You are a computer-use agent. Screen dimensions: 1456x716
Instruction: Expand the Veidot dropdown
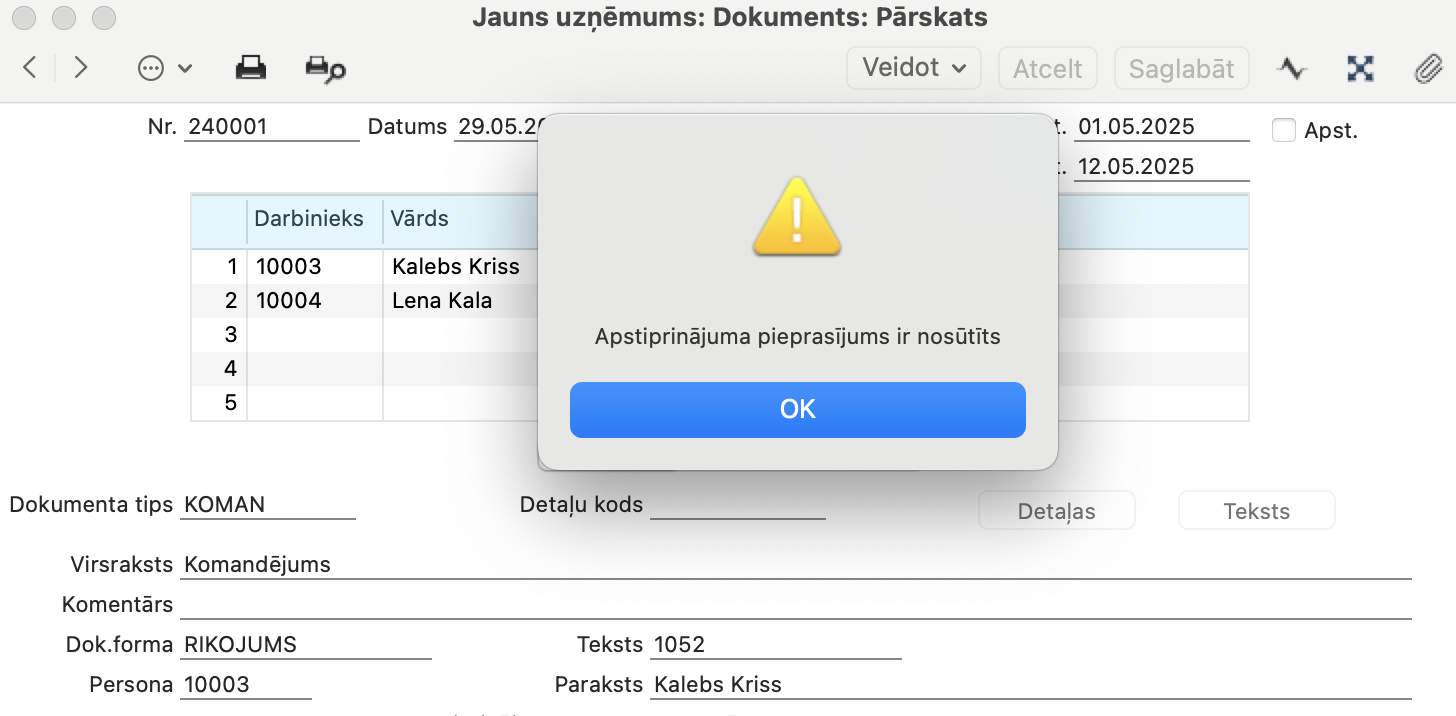click(914, 68)
